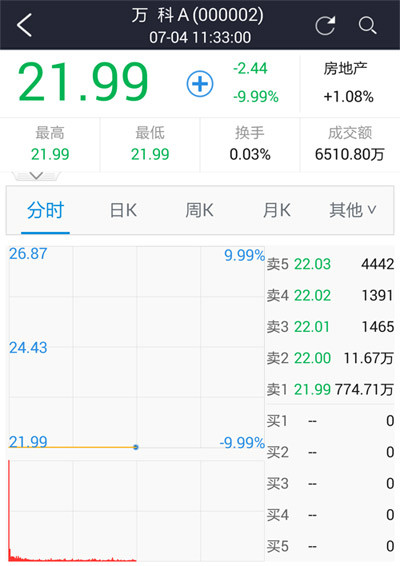This screenshot has height=566, width=400.
Task: Tap the red volume bar chart
Action: (72, 511)
